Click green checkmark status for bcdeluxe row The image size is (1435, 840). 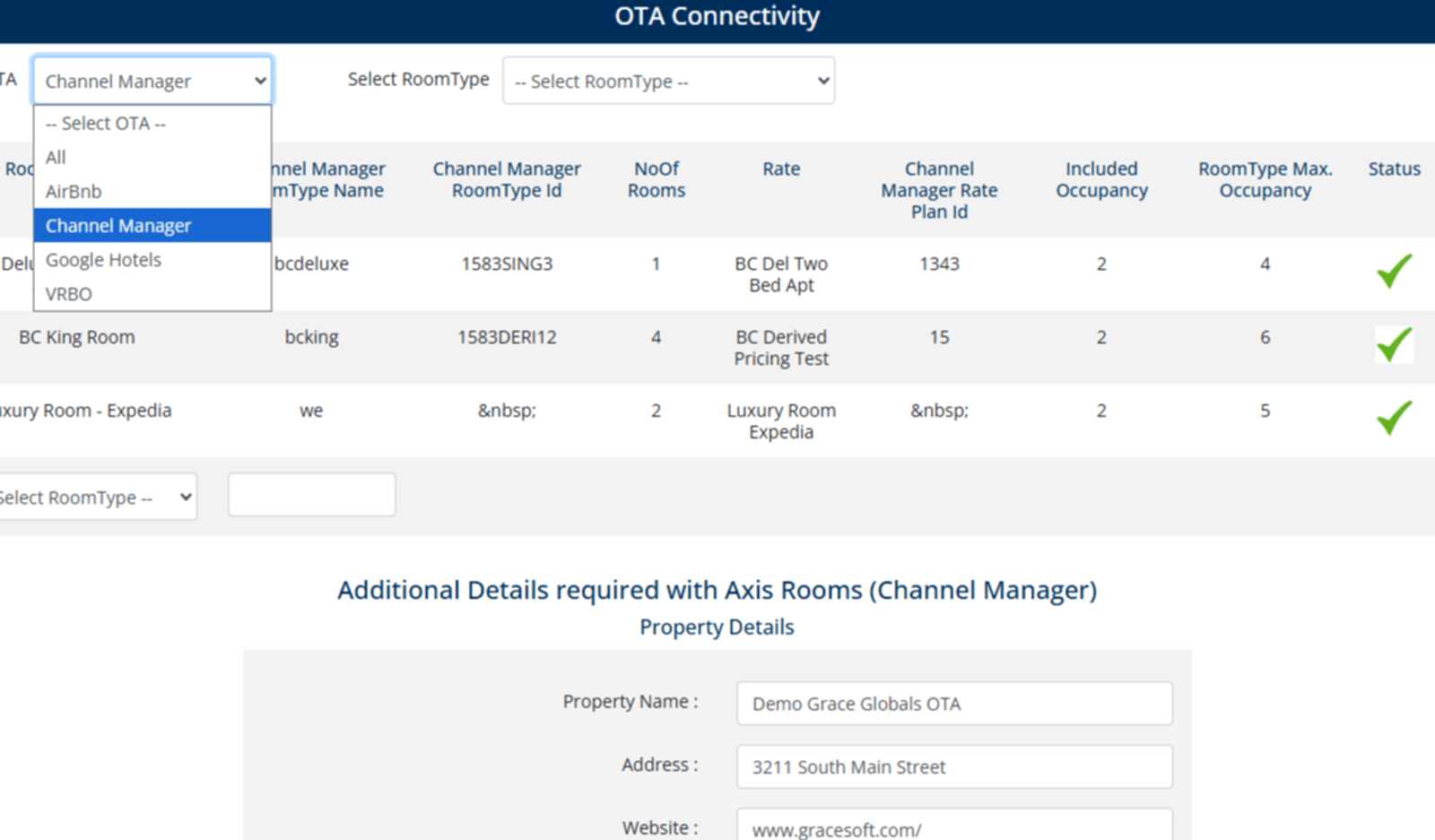point(1394,271)
